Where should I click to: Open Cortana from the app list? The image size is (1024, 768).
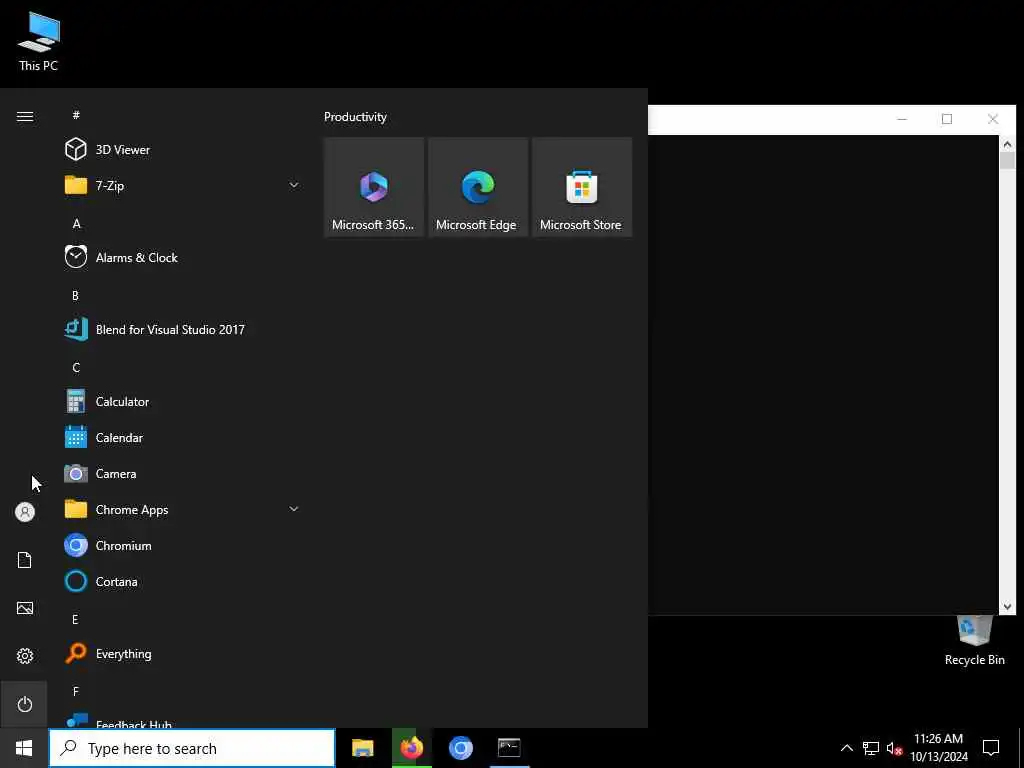point(183,581)
